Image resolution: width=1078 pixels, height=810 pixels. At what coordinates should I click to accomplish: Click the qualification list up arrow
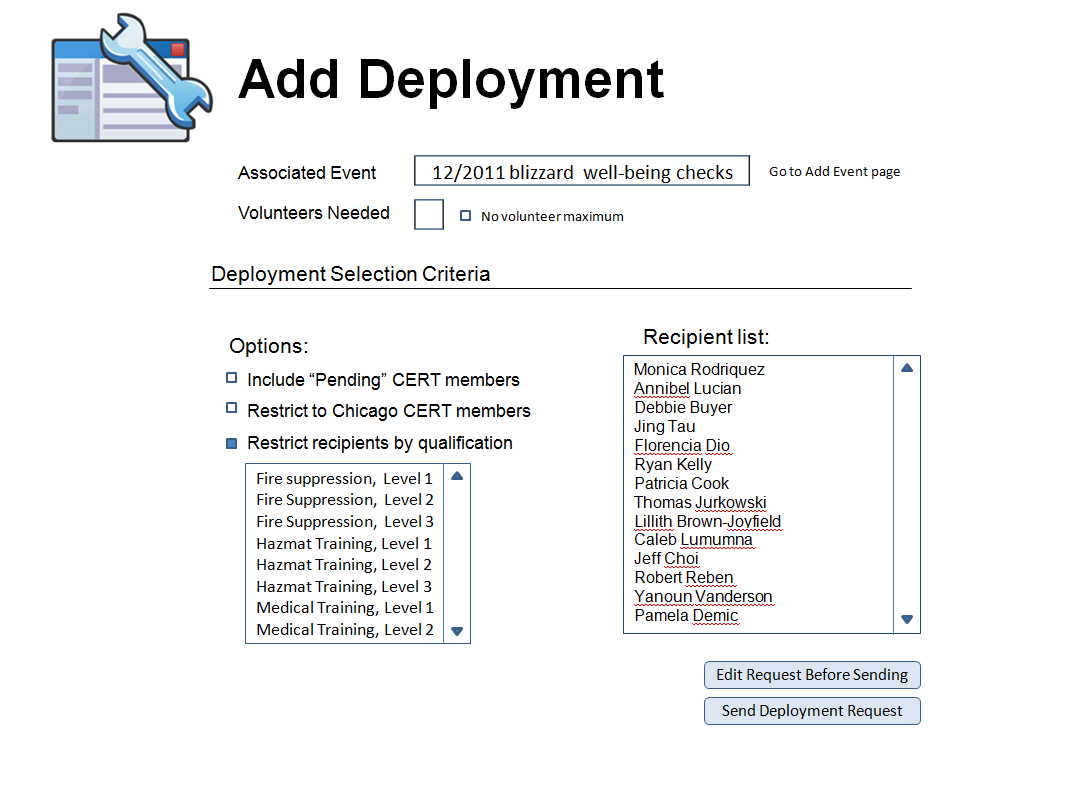(457, 476)
